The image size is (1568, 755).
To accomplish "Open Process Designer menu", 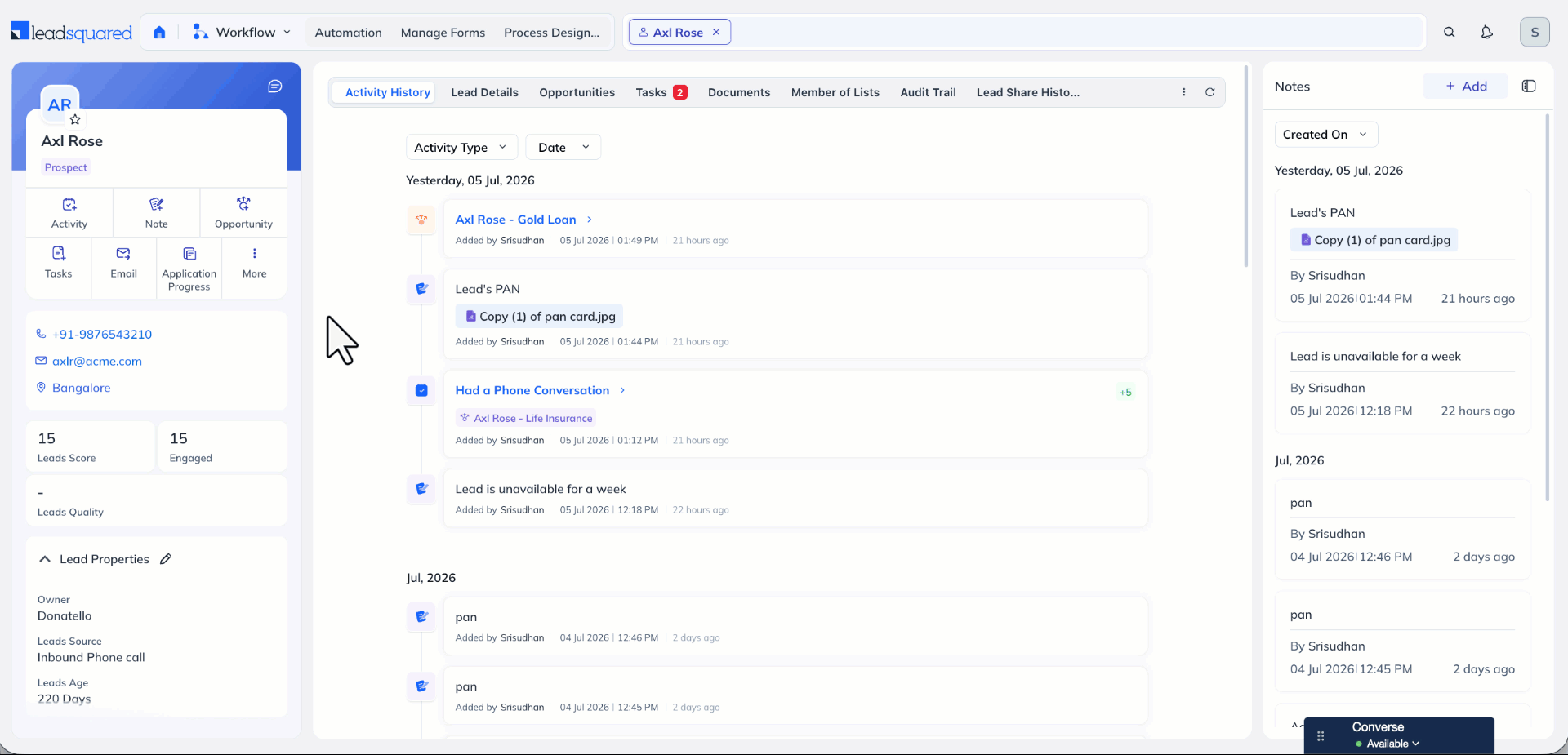I will point(551,33).
